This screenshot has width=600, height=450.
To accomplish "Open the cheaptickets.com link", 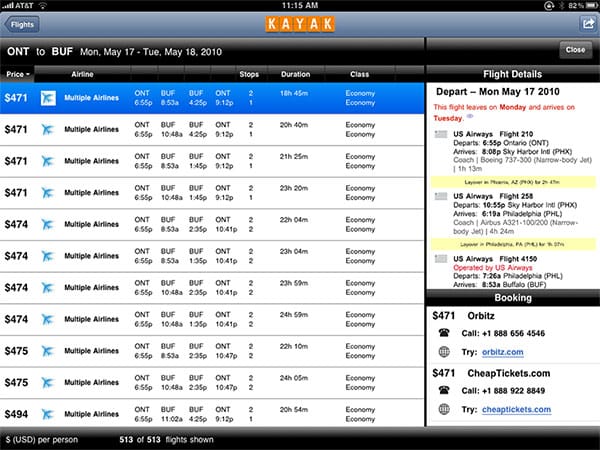I will 516,410.
